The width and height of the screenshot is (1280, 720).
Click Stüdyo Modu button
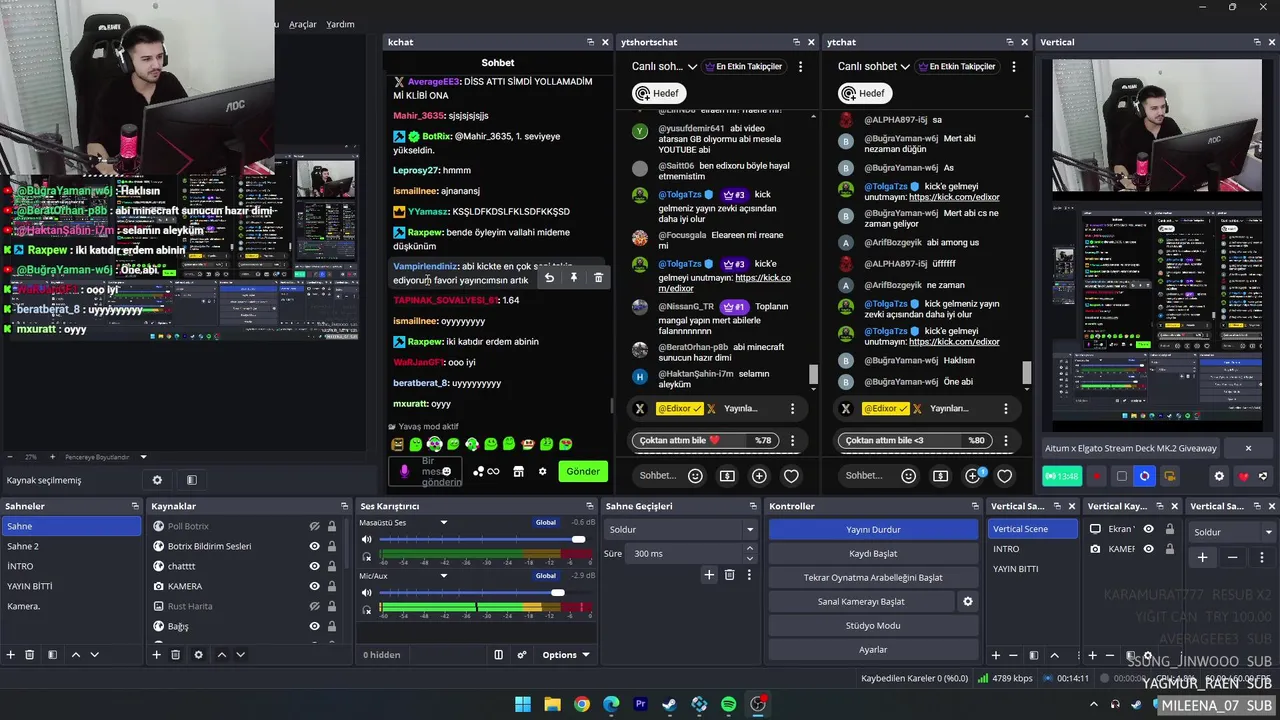tap(873, 625)
